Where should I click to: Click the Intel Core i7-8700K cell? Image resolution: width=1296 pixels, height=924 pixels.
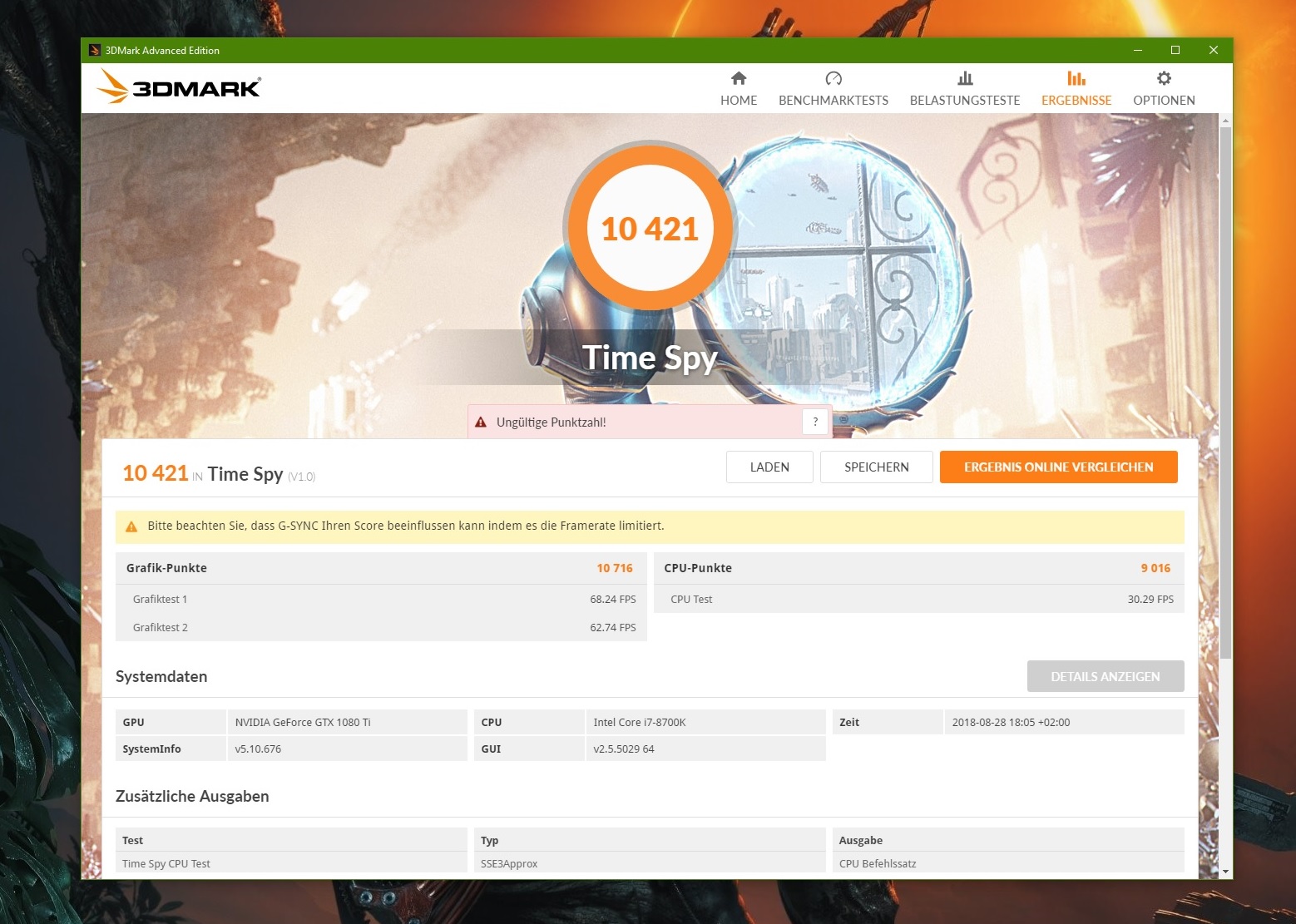point(705,722)
